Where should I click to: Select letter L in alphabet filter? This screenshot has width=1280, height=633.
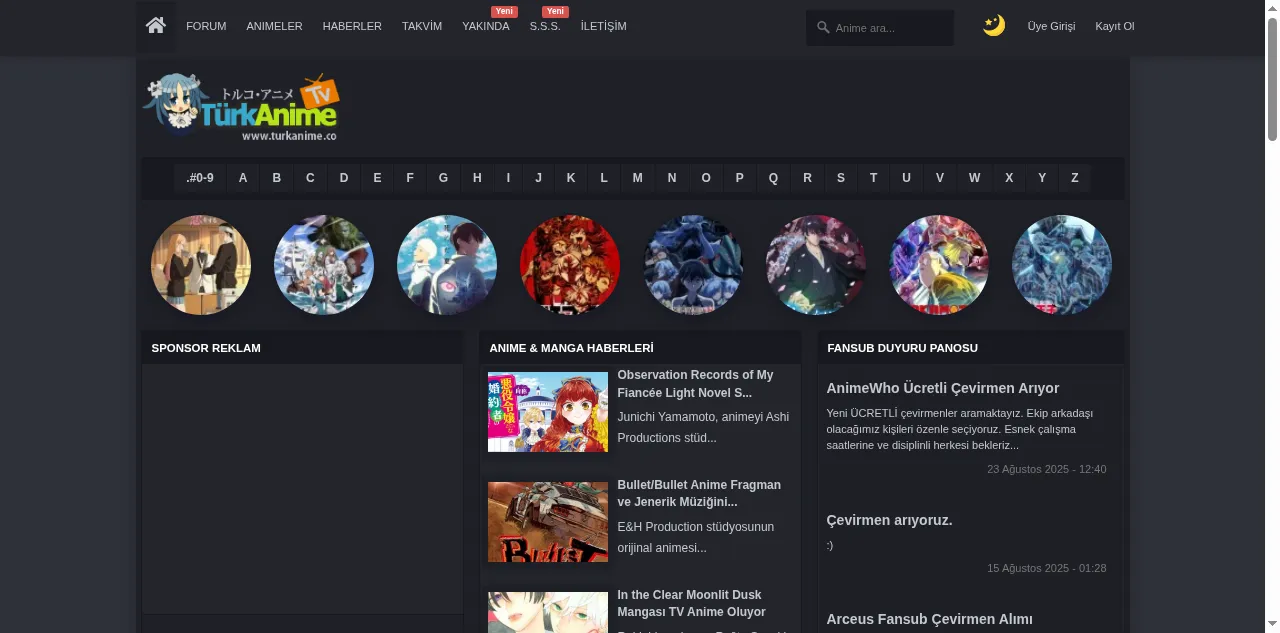click(604, 178)
